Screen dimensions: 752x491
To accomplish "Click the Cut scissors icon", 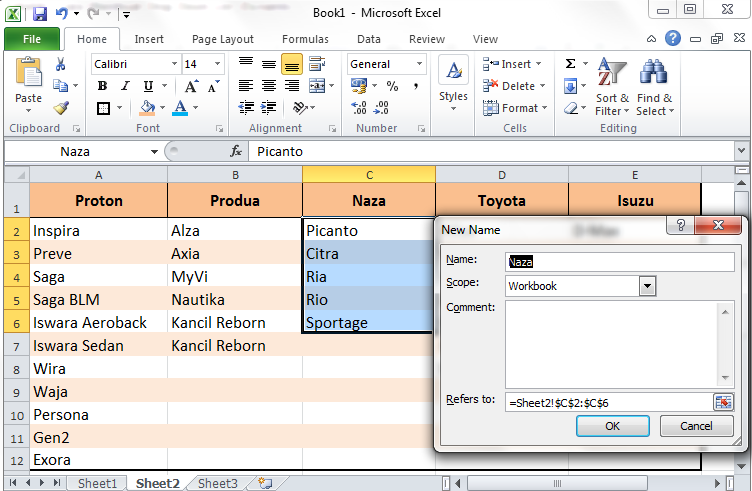I will click(60, 64).
